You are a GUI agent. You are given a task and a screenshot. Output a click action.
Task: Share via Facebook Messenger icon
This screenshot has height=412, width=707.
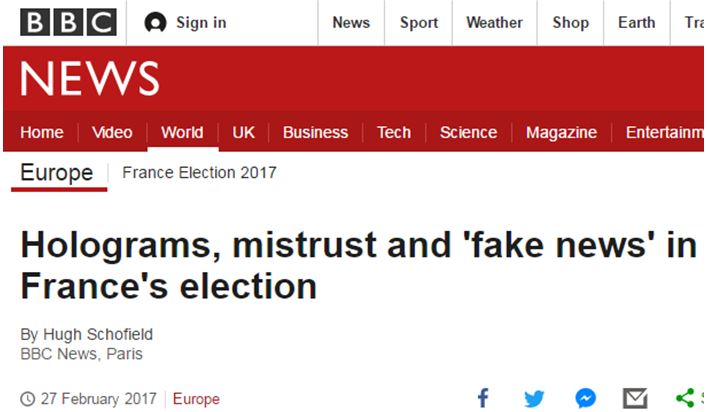(x=586, y=398)
